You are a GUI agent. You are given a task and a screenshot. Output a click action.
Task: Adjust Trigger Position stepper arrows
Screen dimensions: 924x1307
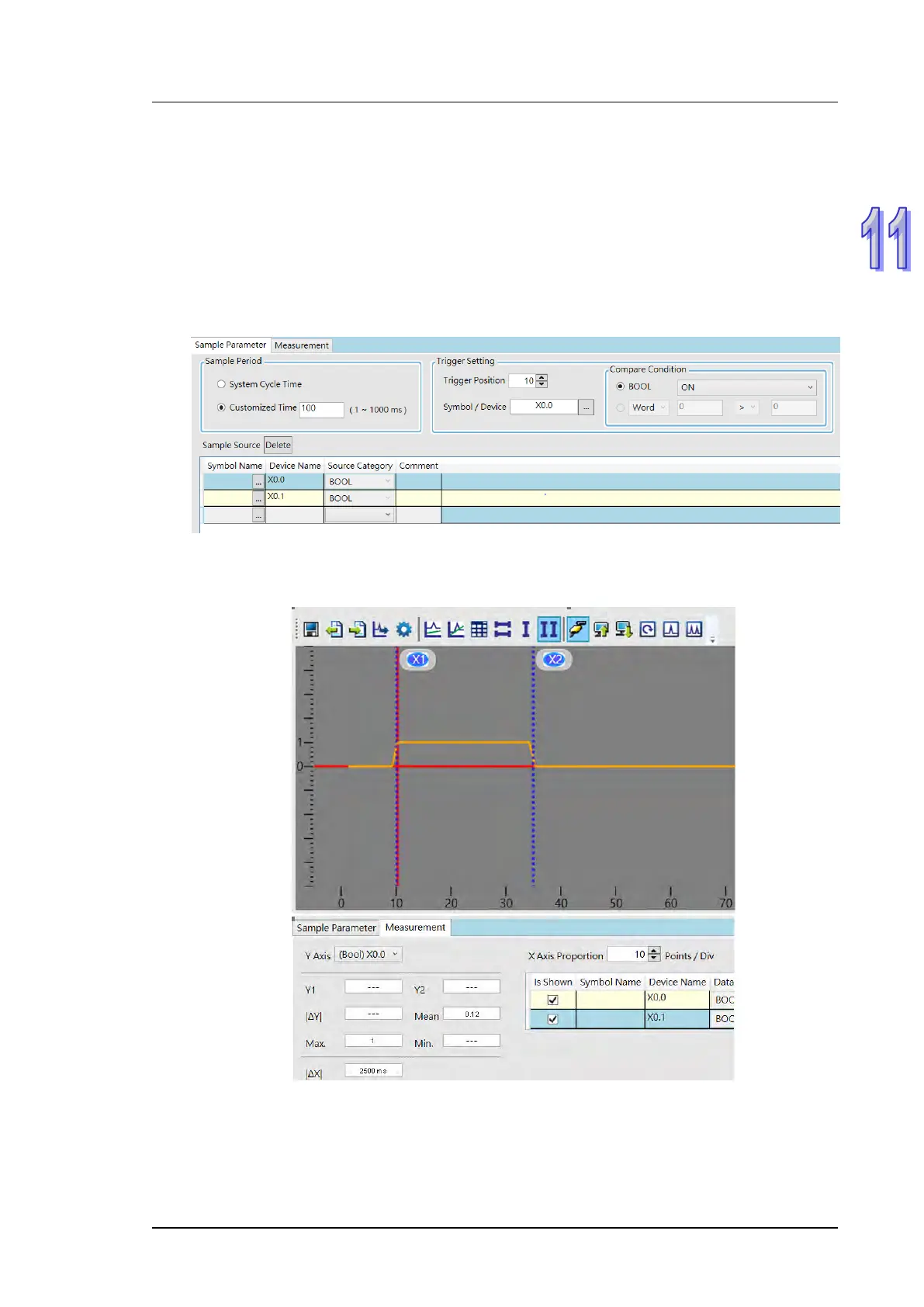542,380
